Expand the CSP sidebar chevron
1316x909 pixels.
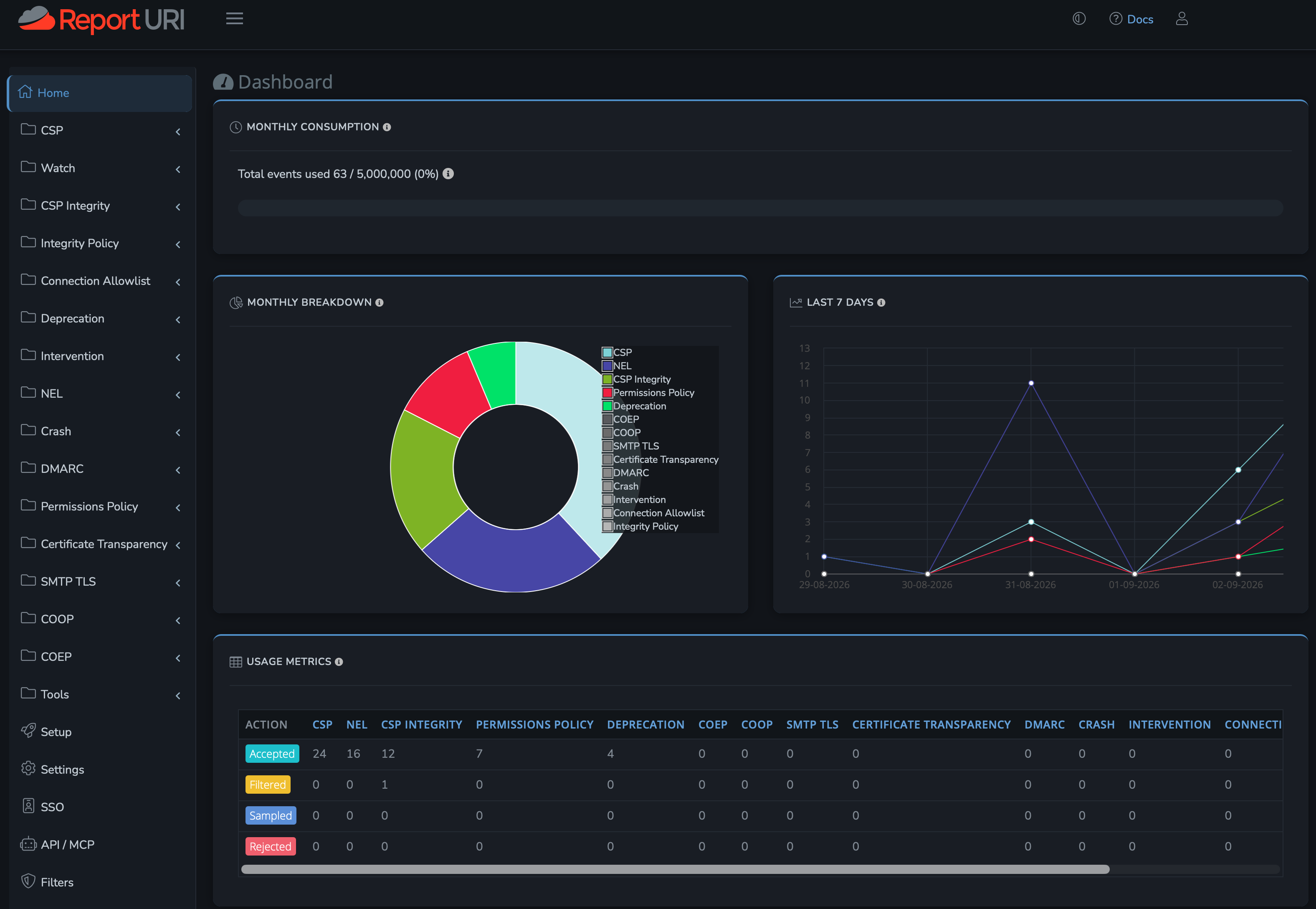tap(178, 132)
